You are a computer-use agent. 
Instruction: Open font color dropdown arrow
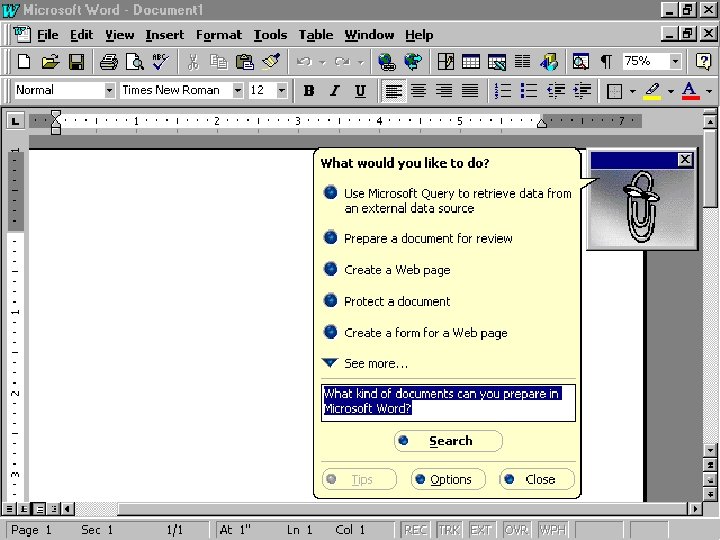(709, 91)
